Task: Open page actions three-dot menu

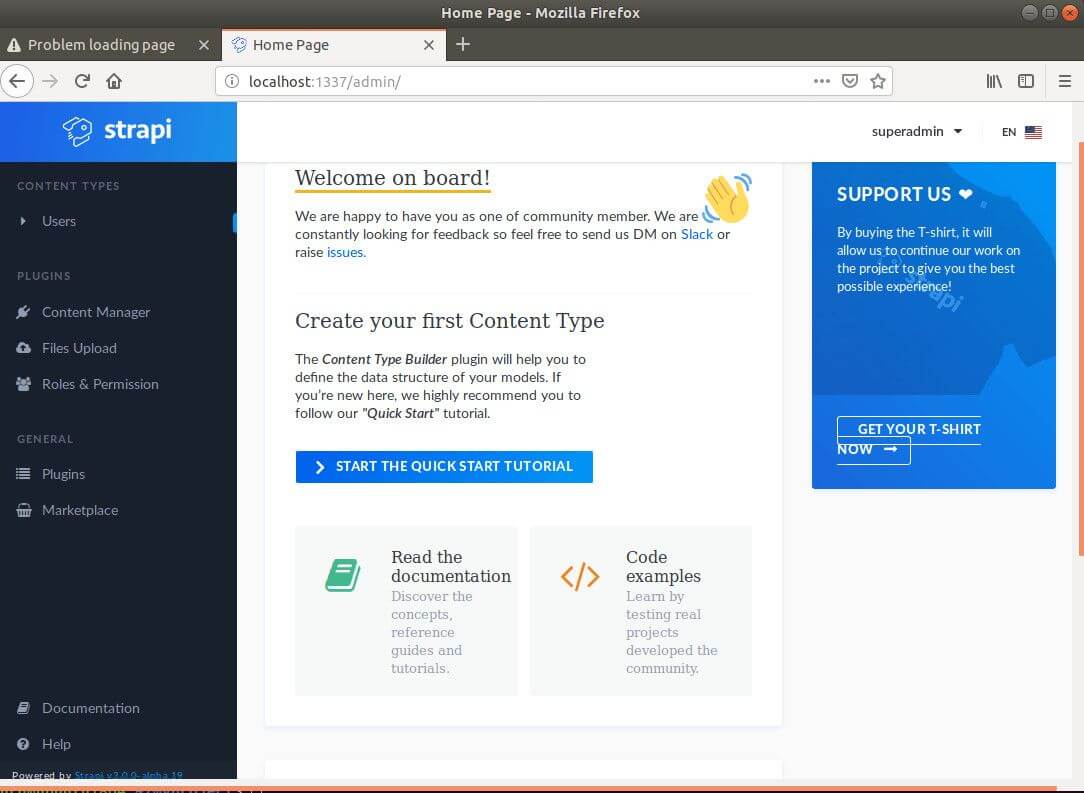Action: tap(822, 81)
